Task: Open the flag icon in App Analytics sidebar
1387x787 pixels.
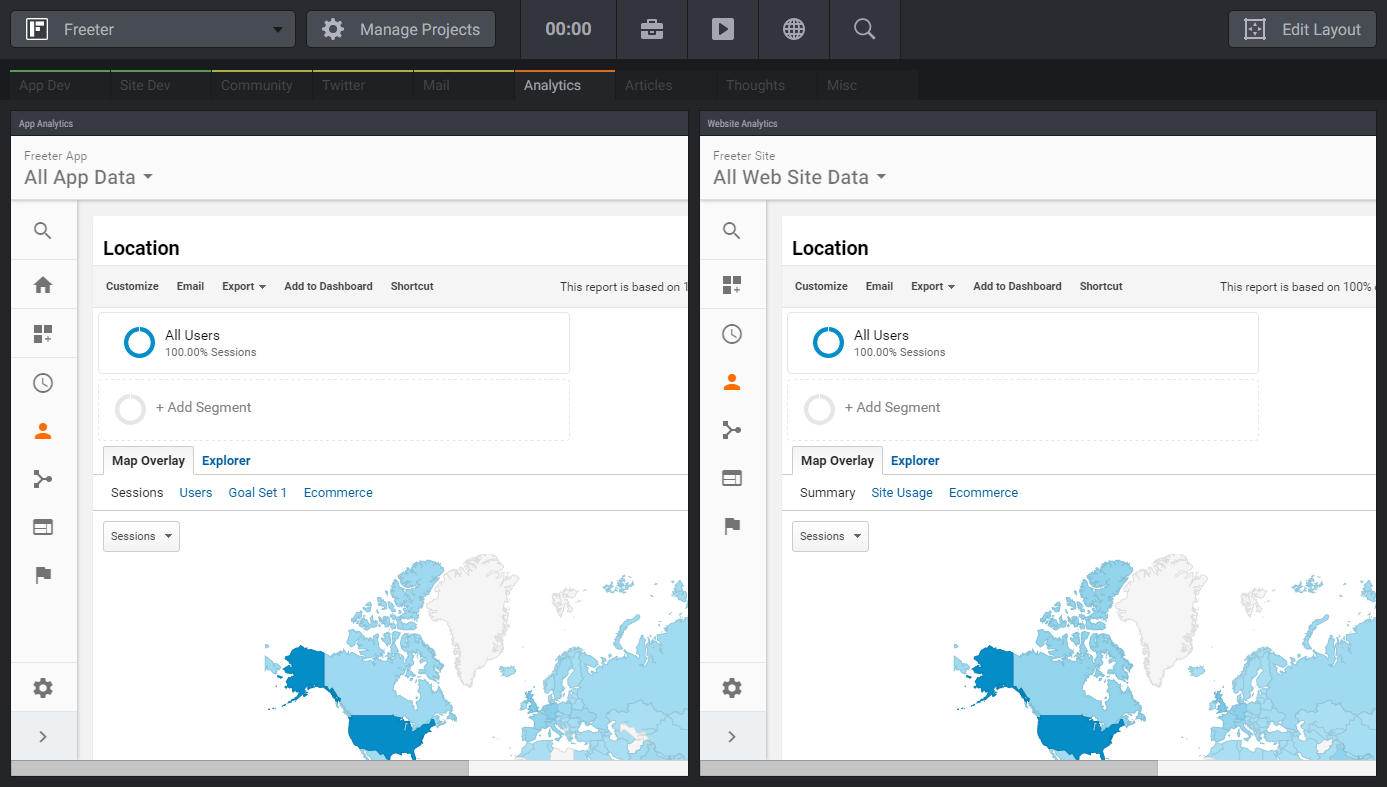Action: [x=43, y=575]
